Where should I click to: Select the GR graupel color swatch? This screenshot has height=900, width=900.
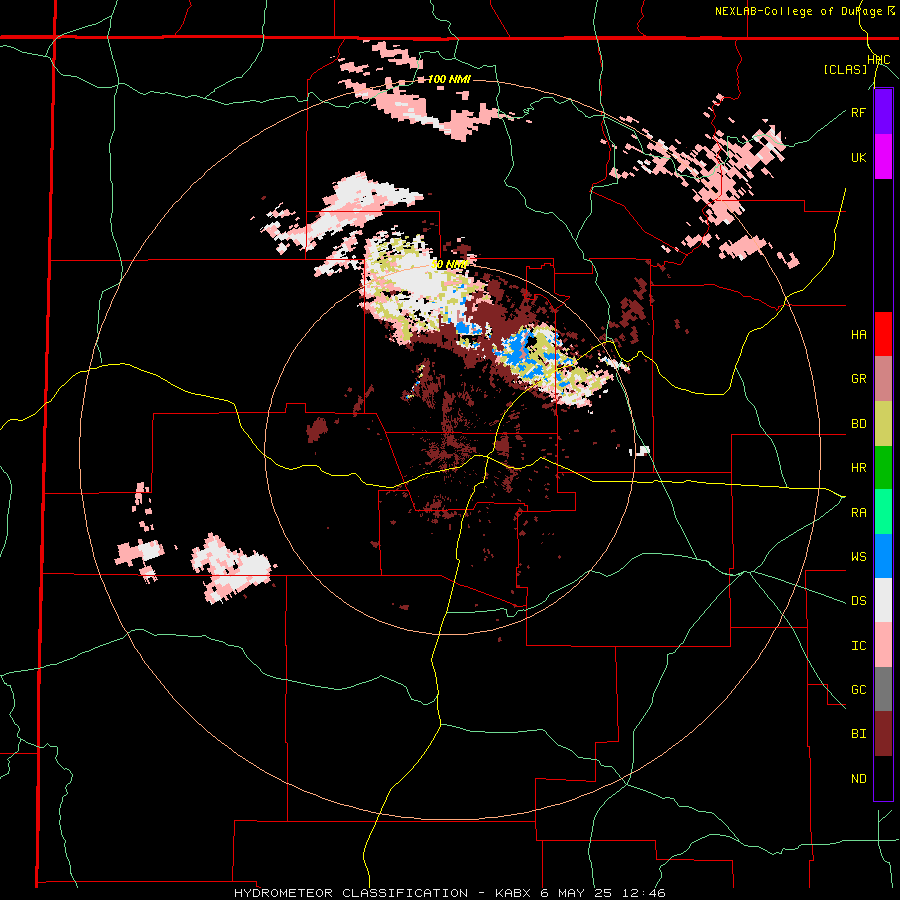(883, 379)
